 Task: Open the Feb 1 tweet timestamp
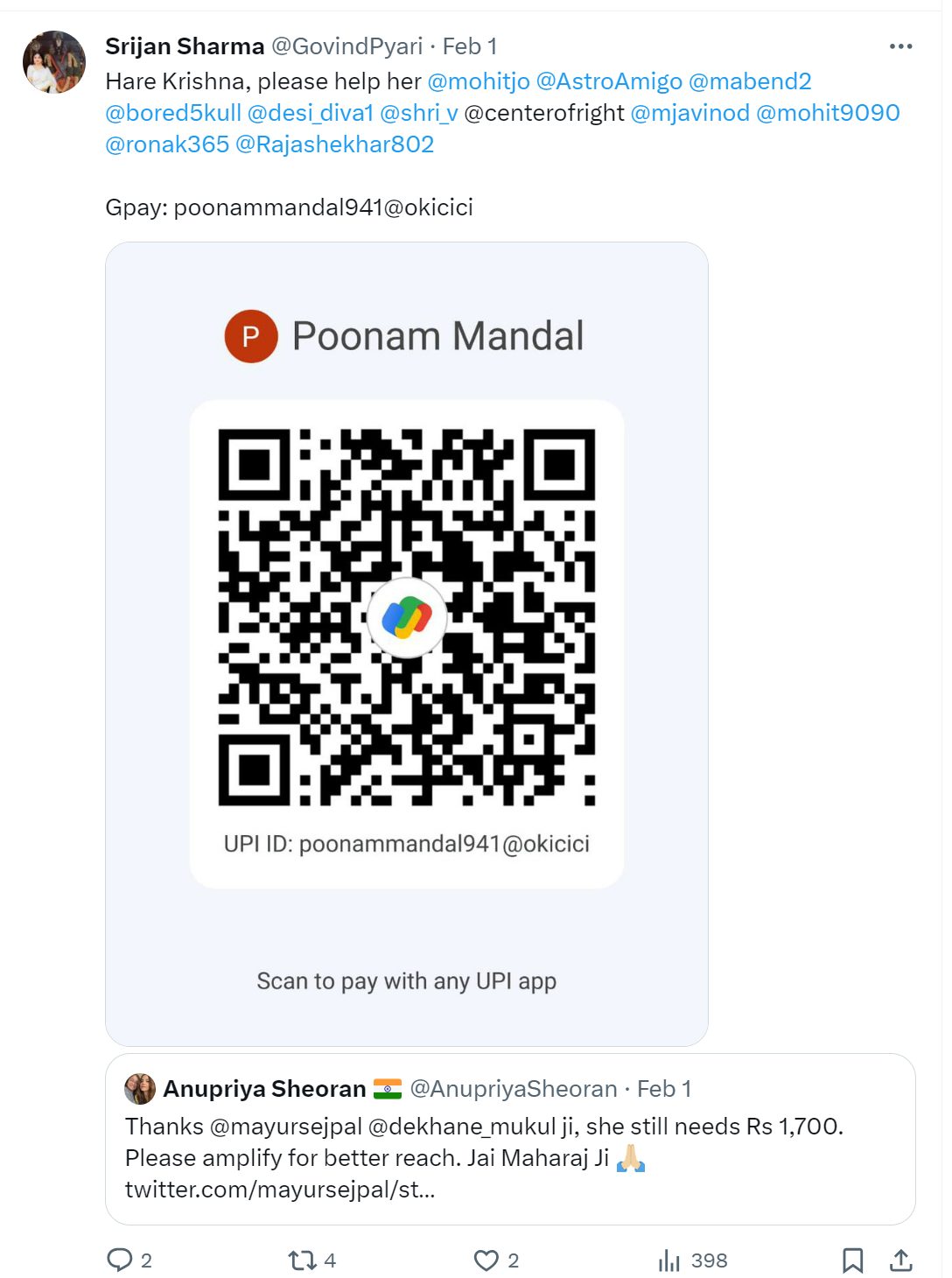(470, 46)
